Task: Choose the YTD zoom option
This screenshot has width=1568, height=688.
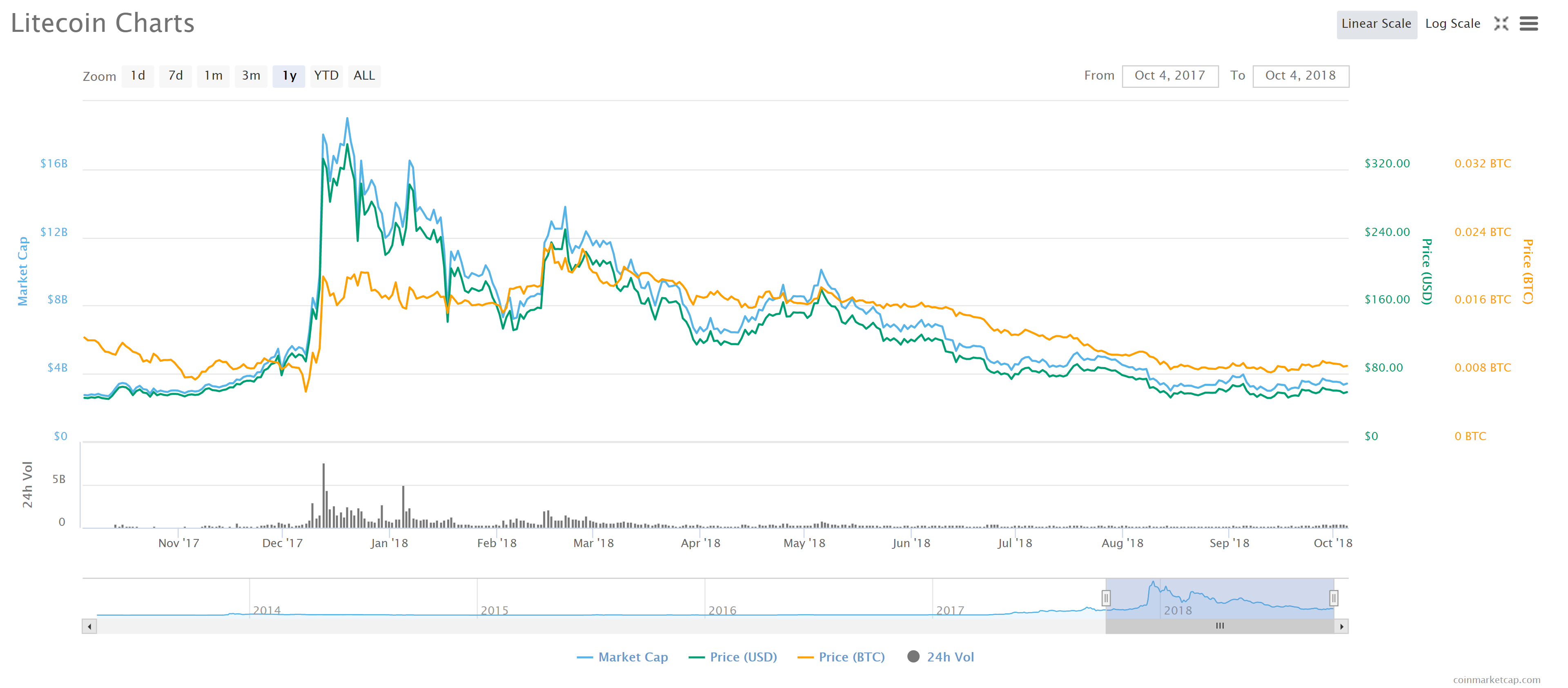Action: coord(326,76)
